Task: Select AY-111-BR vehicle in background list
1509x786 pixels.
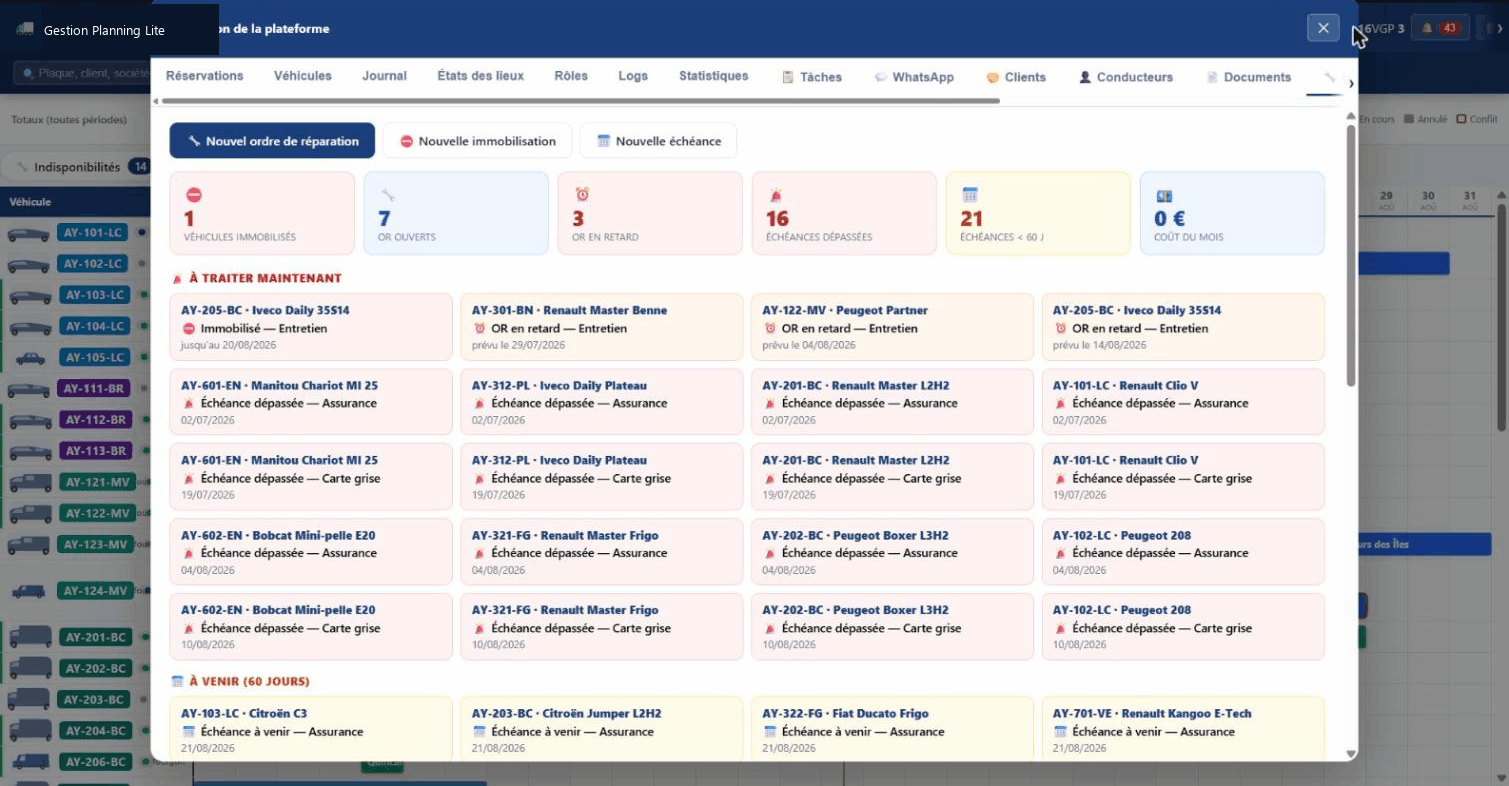Action: point(93,389)
